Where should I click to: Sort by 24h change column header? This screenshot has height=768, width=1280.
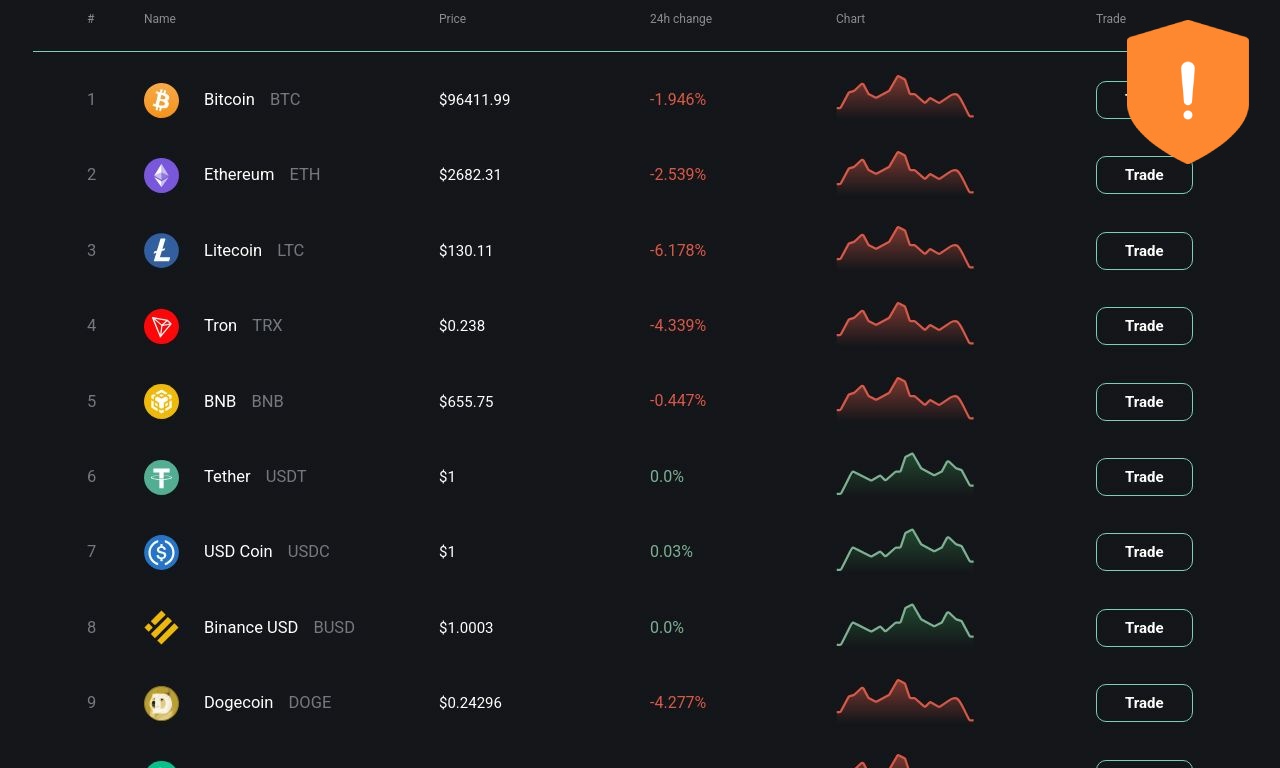(x=681, y=19)
